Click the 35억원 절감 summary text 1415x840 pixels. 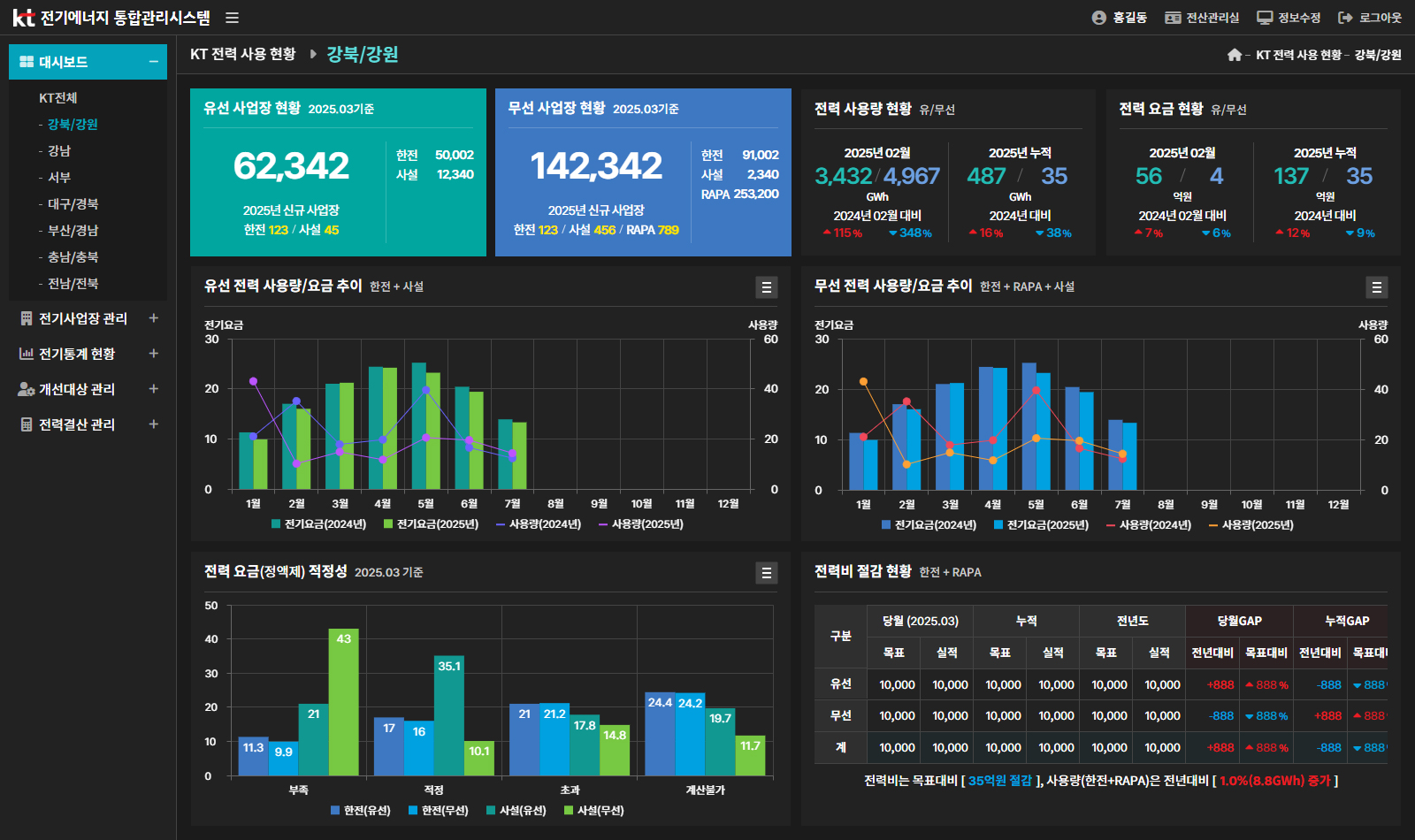1000,781
